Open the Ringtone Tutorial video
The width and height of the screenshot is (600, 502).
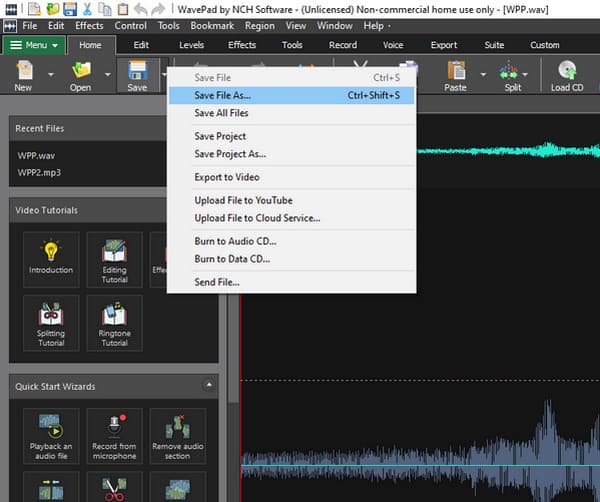point(114,323)
